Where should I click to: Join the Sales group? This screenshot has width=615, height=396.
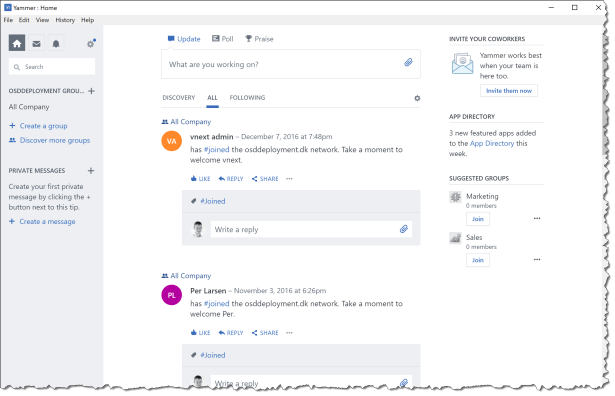(x=478, y=260)
